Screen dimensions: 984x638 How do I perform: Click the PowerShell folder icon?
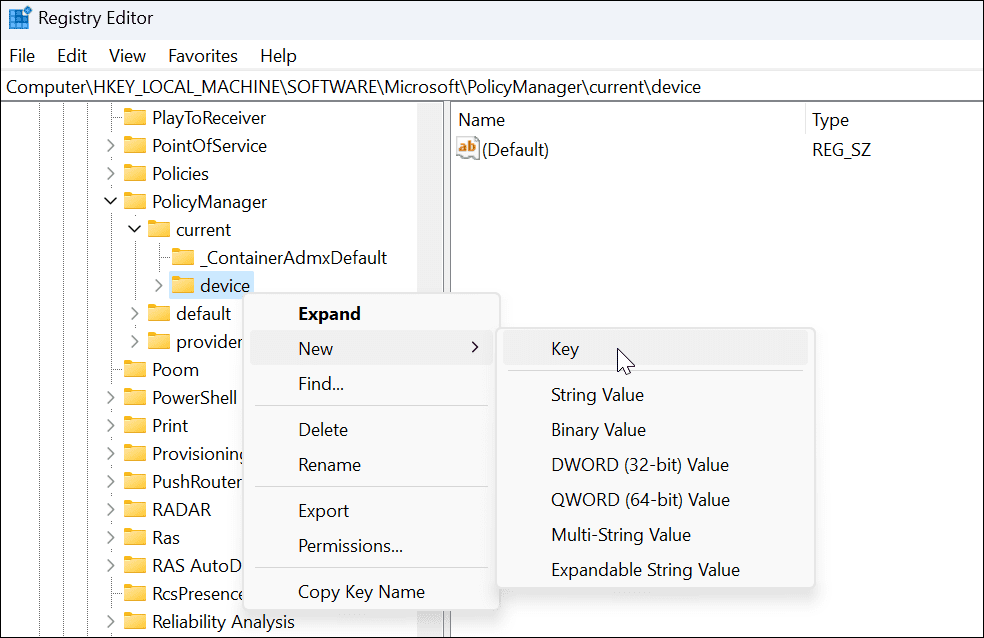[135, 398]
